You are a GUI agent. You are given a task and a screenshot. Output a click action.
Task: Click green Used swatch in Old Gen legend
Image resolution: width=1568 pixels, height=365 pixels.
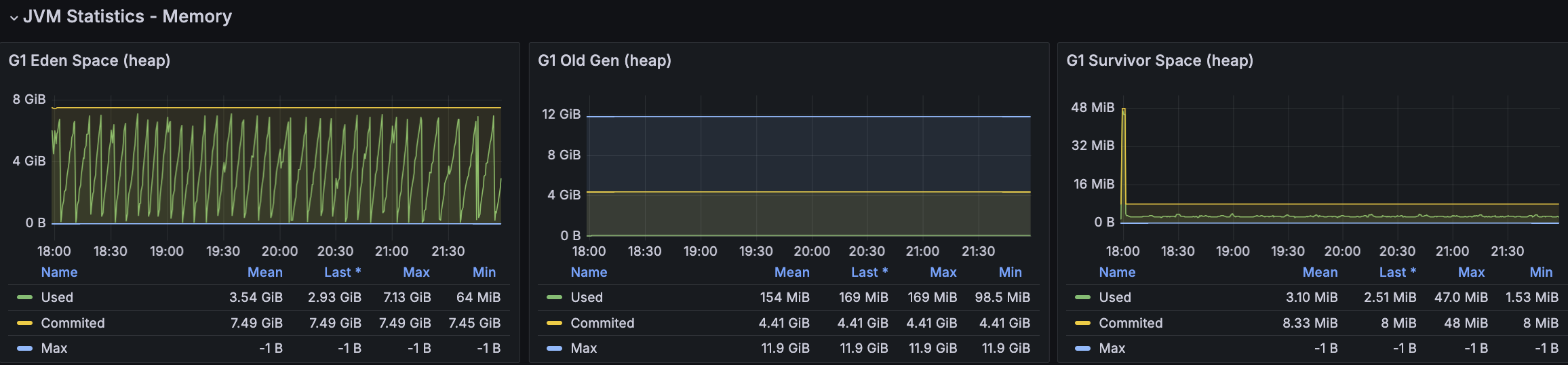tap(554, 297)
